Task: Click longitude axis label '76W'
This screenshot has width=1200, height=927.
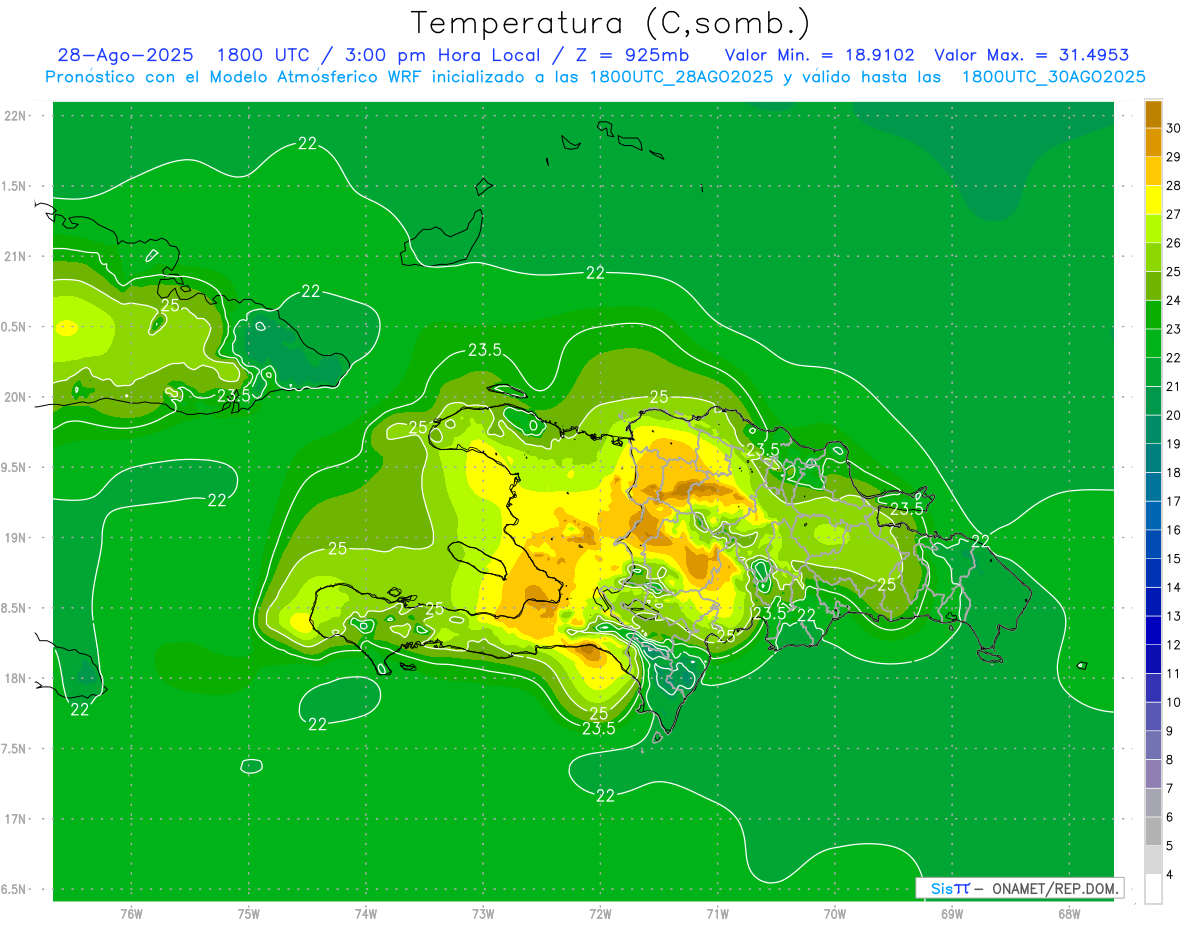Action: (x=131, y=913)
